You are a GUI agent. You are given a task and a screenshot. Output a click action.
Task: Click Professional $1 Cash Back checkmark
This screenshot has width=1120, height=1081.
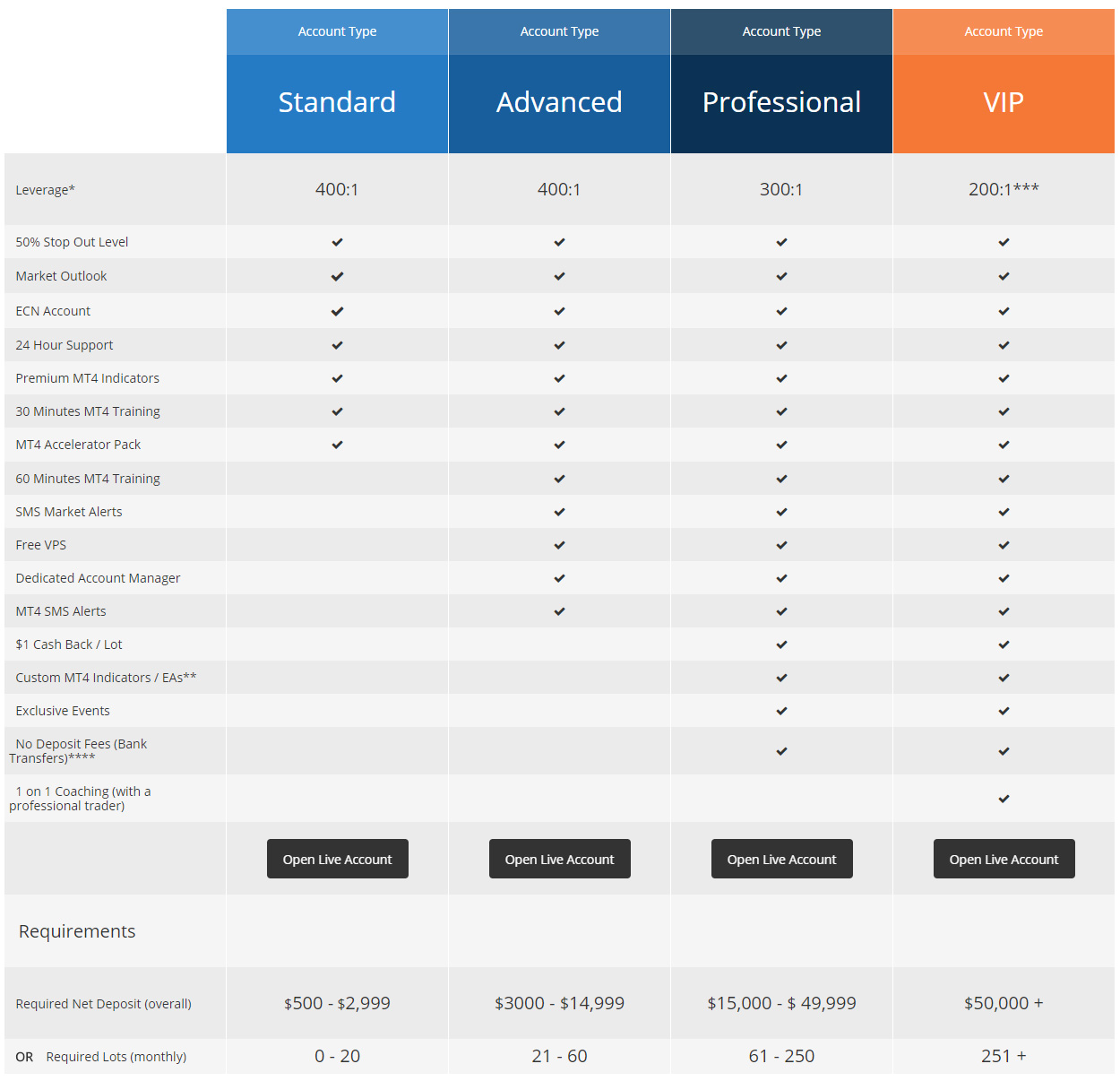point(781,644)
